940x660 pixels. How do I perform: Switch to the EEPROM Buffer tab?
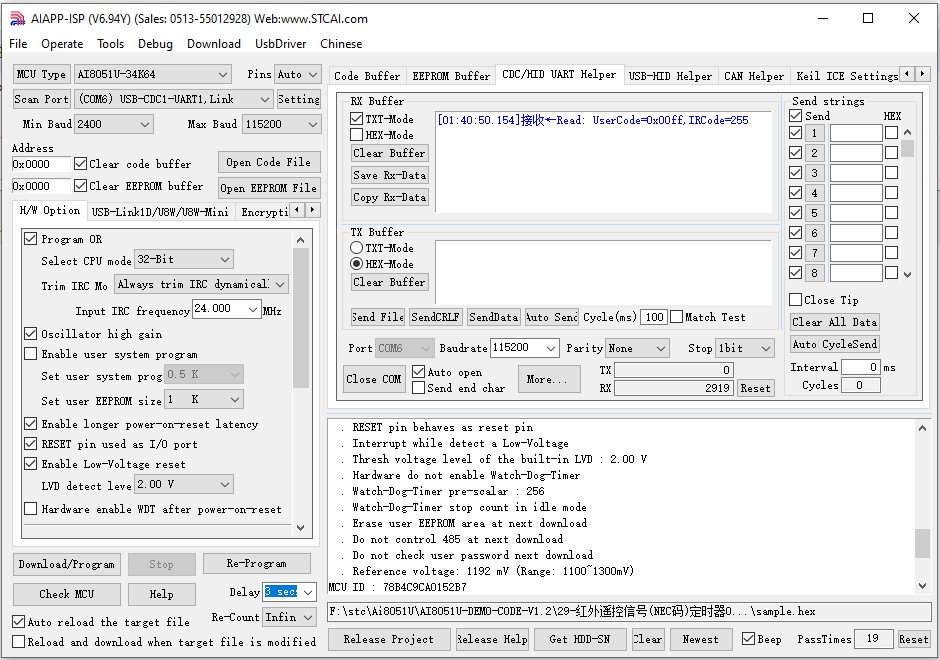click(451, 76)
